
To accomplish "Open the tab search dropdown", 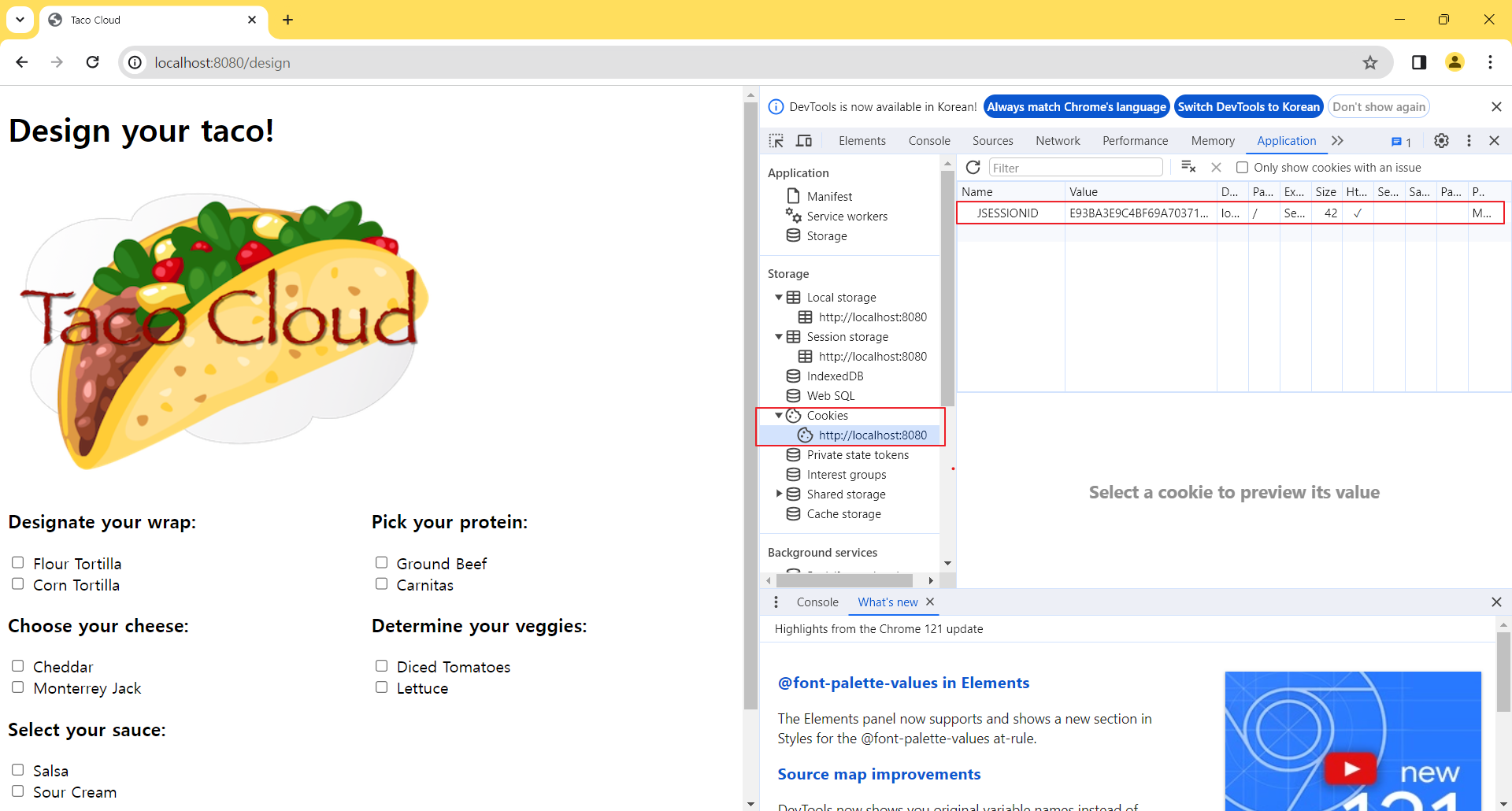I will (20, 20).
